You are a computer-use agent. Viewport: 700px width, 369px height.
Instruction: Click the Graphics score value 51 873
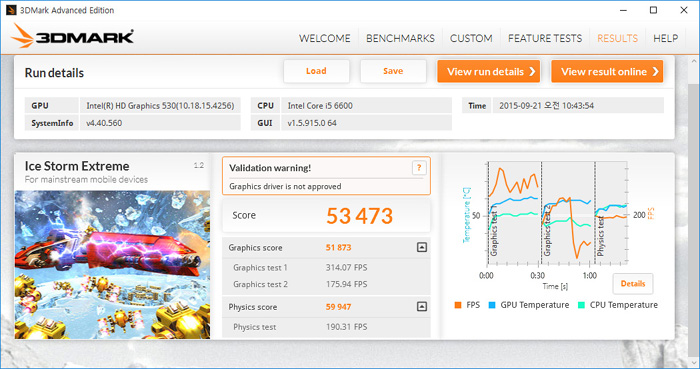click(338, 248)
